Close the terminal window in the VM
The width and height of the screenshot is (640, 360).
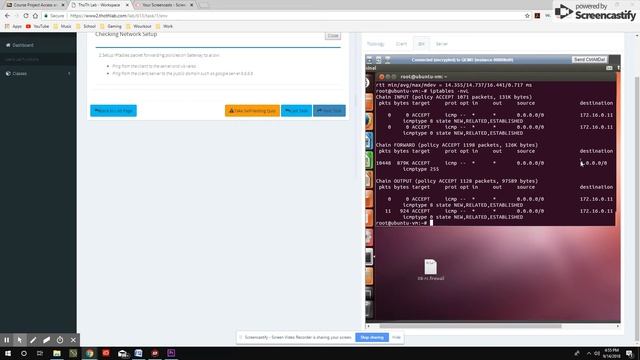(382, 77)
